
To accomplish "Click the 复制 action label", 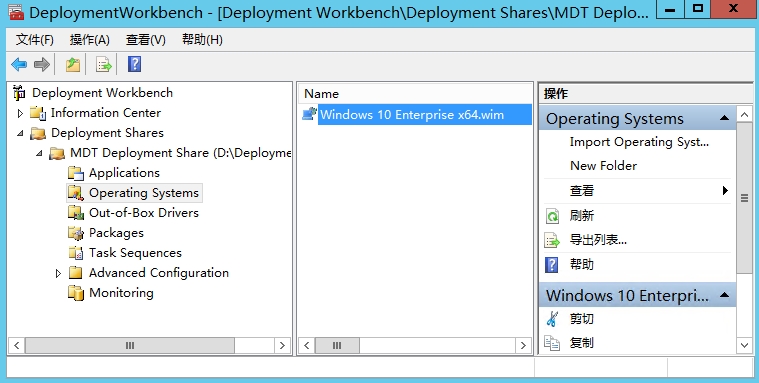I will [582, 343].
